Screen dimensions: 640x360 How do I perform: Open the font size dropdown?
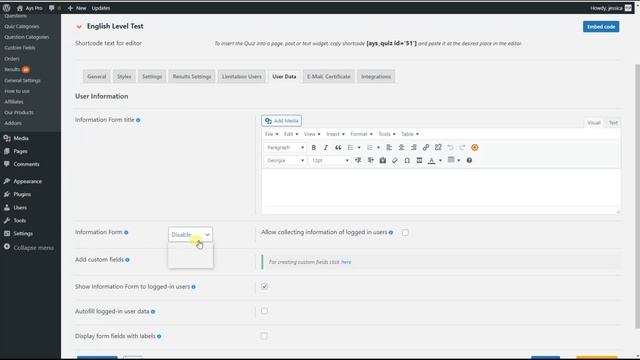[x=330, y=160]
